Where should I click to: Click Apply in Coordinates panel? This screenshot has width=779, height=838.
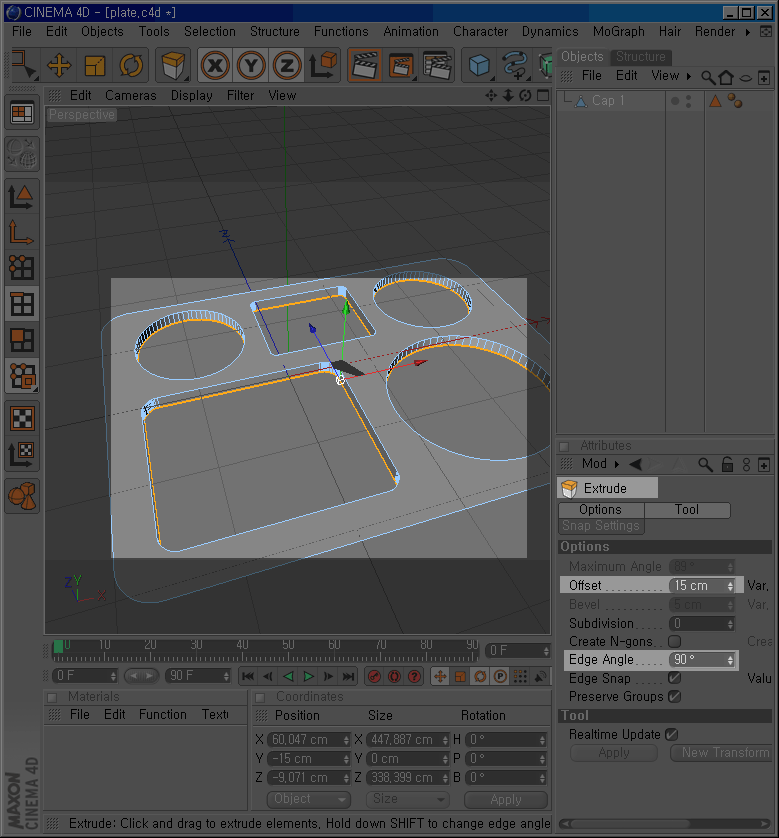[x=505, y=800]
